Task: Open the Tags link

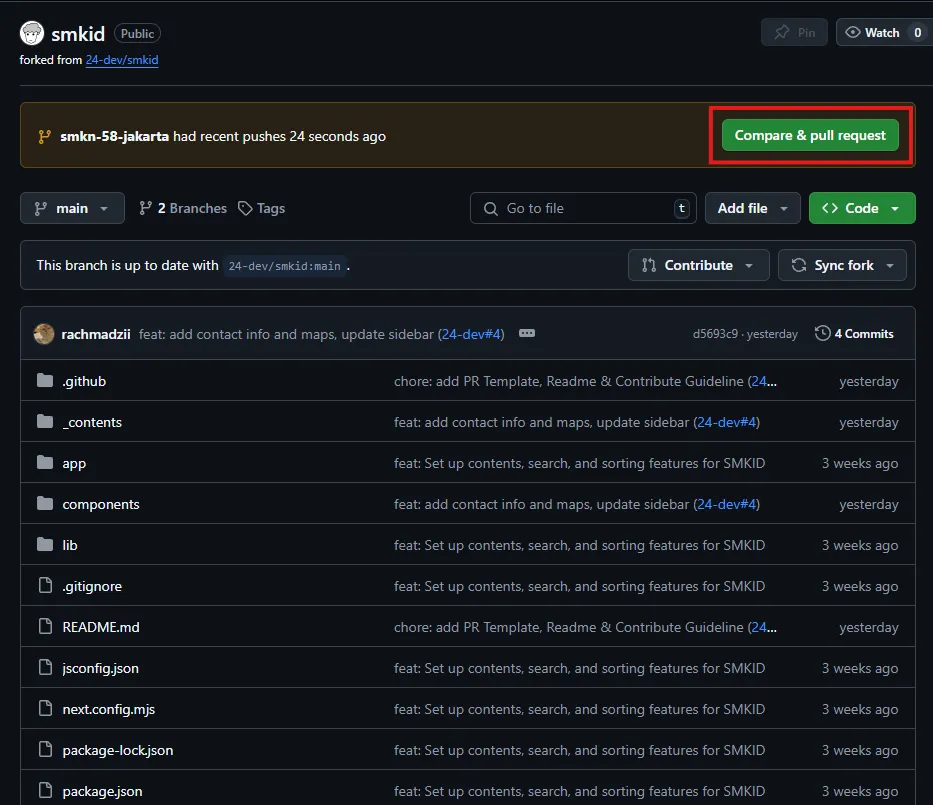Action: (262, 208)
